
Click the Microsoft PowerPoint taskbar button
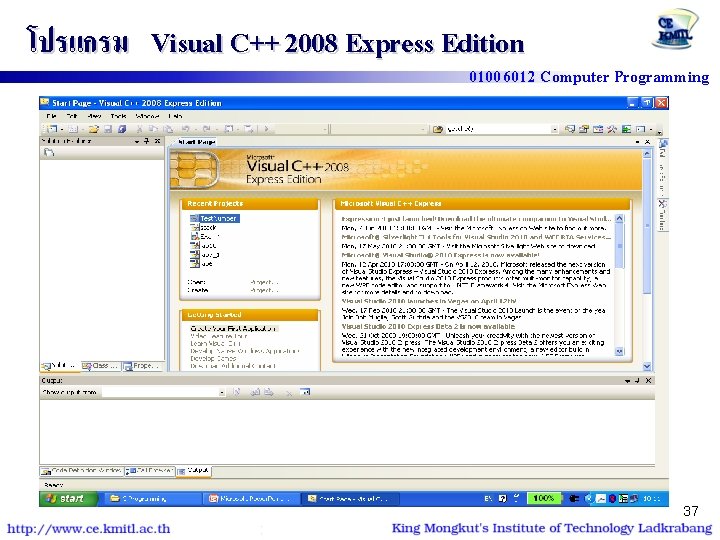tap(250, 499)
